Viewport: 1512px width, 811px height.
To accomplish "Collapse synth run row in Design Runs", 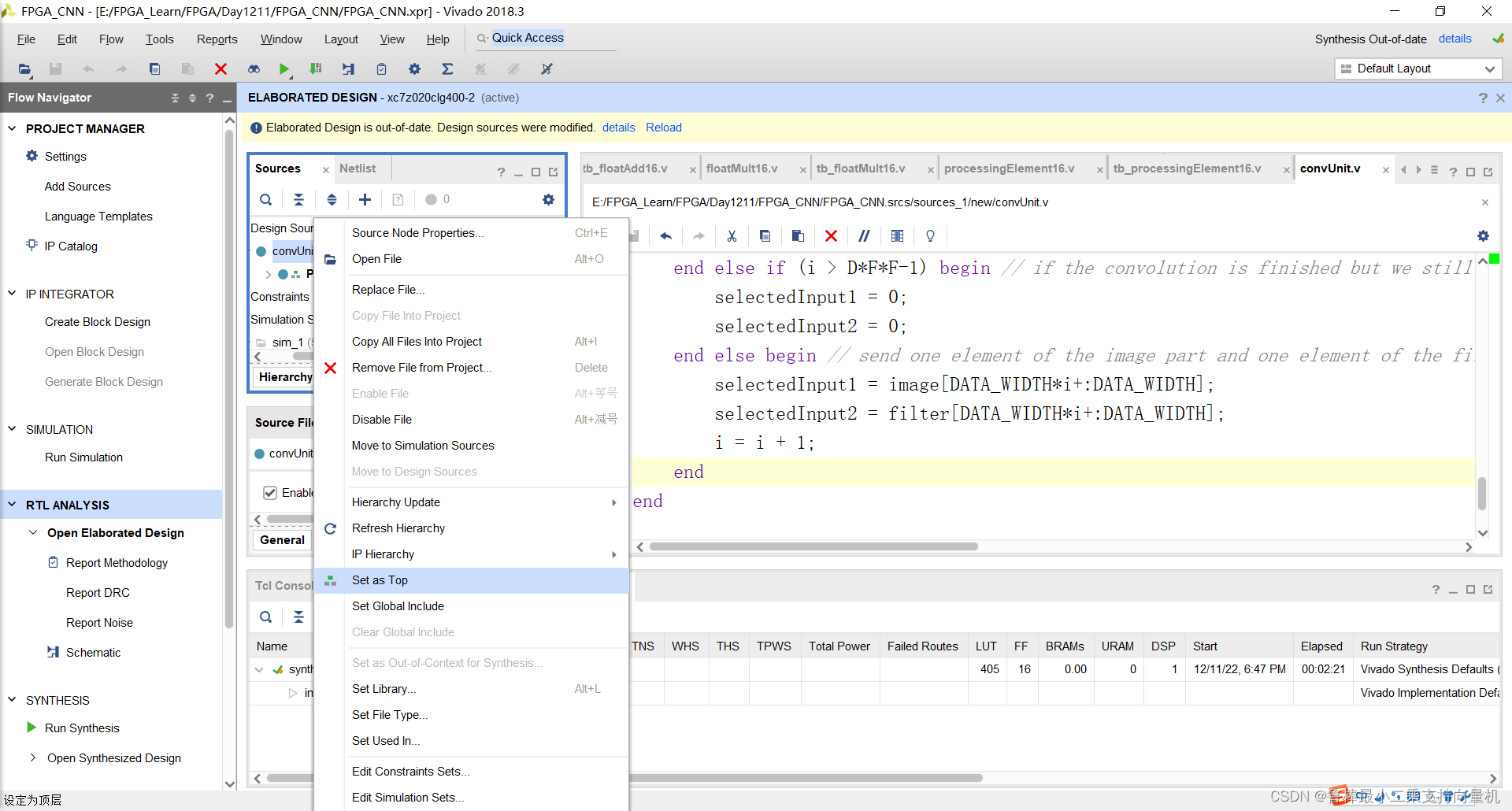I will [x=259, y=670].
